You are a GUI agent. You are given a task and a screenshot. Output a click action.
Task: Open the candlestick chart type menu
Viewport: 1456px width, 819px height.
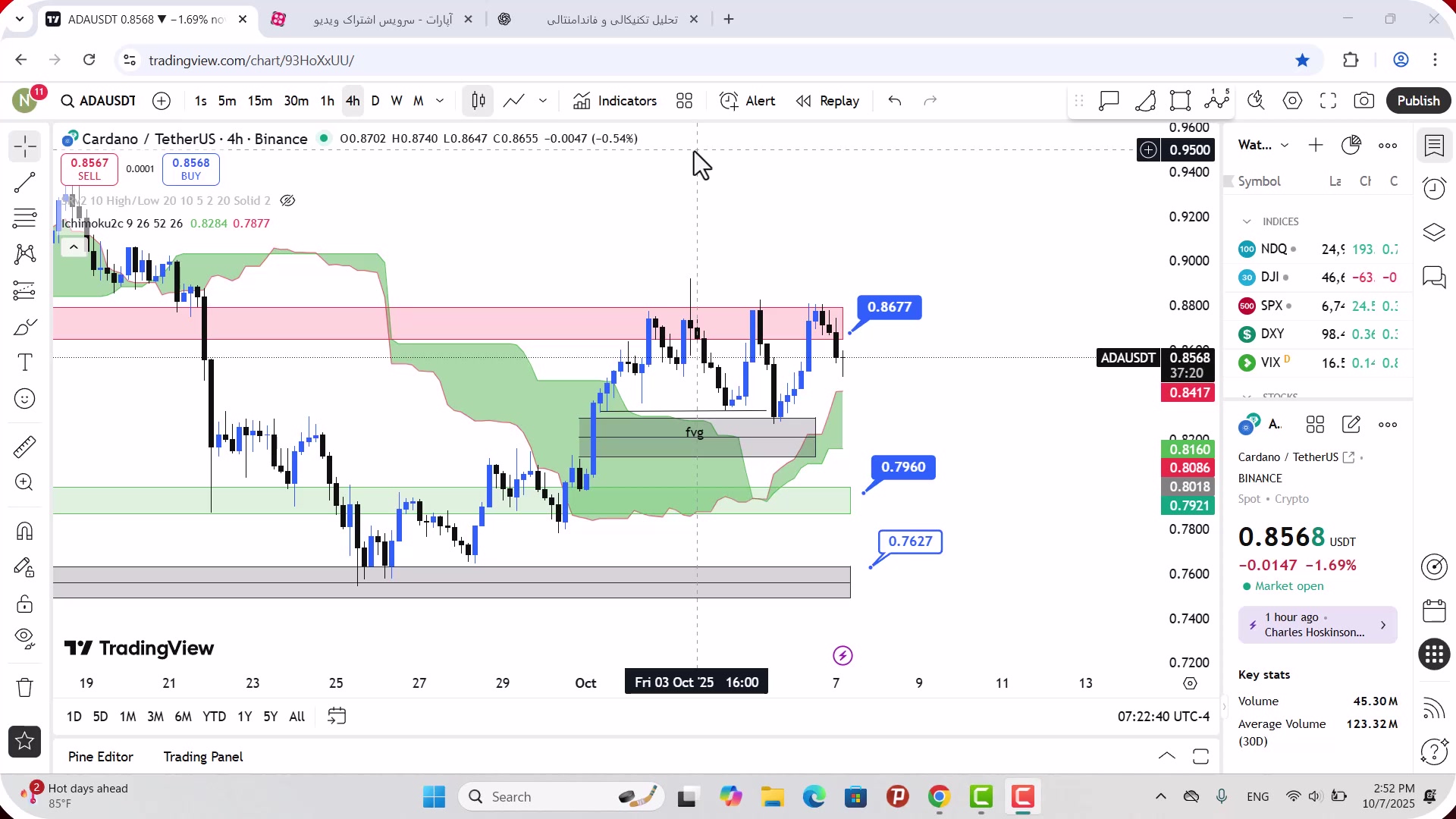pyautogui.click(x=478, y=101)
